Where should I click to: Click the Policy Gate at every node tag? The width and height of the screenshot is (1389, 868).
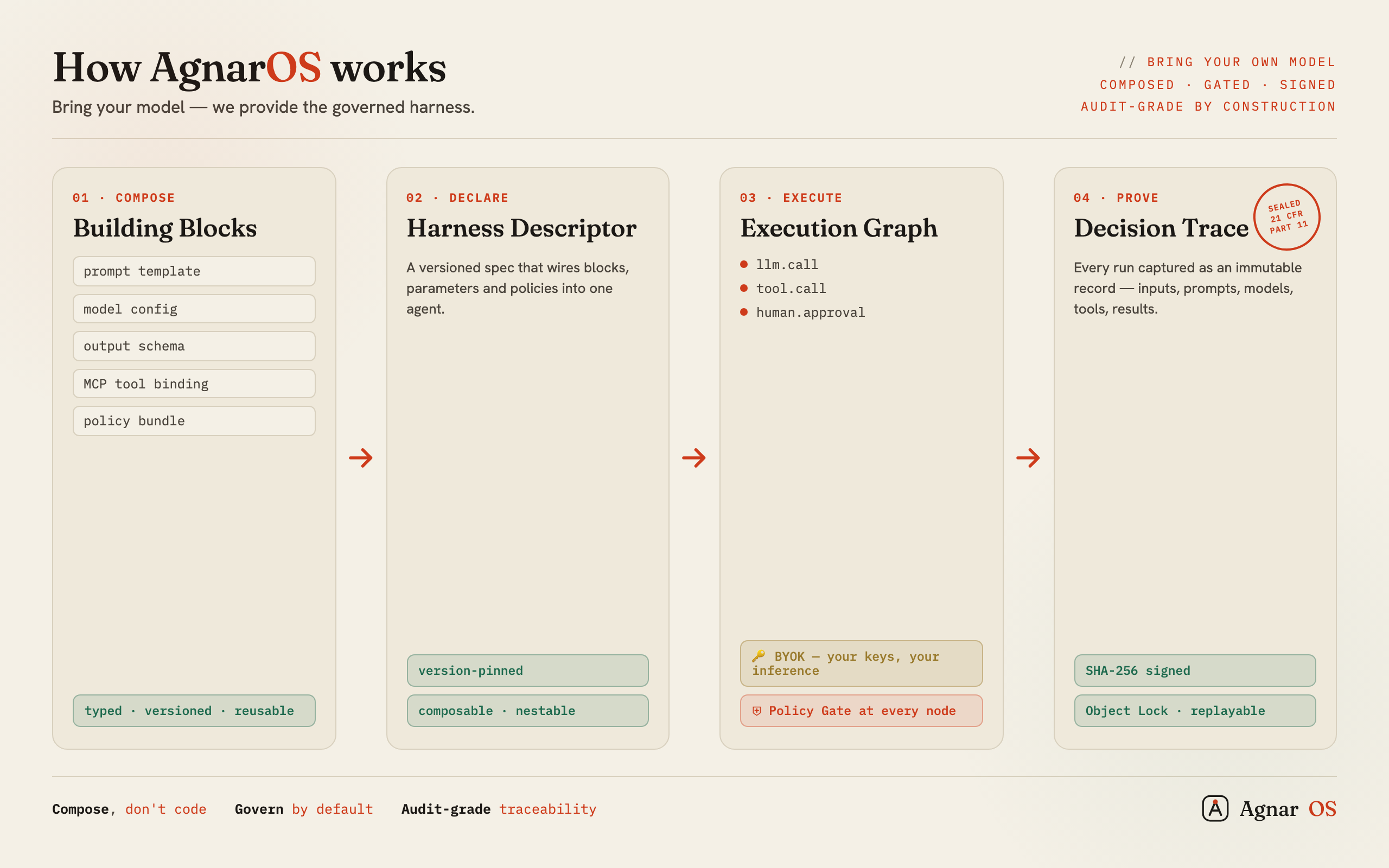pos(861,711)
